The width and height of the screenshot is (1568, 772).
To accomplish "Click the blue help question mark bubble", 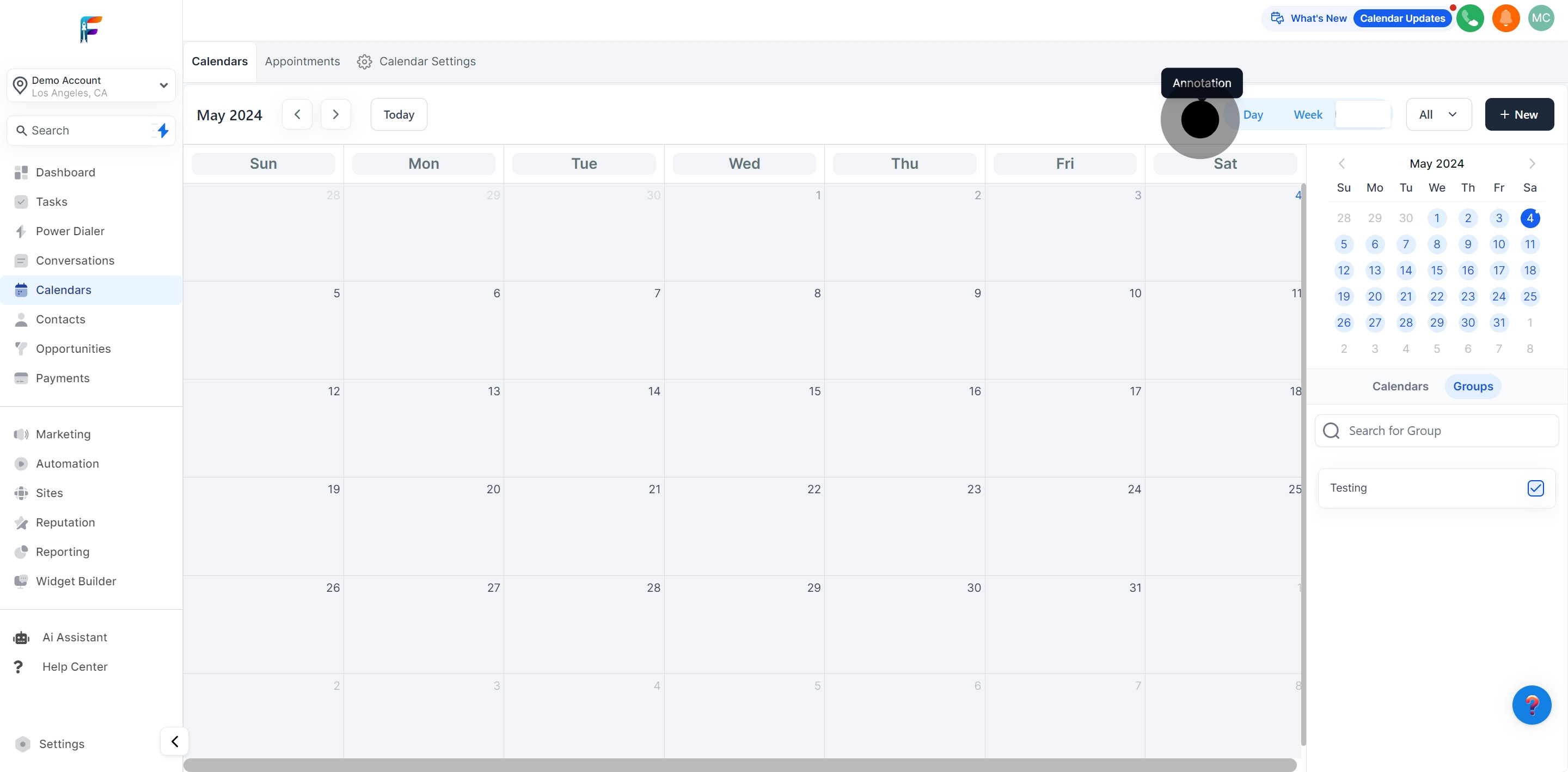I will (x=1532, y=704).
